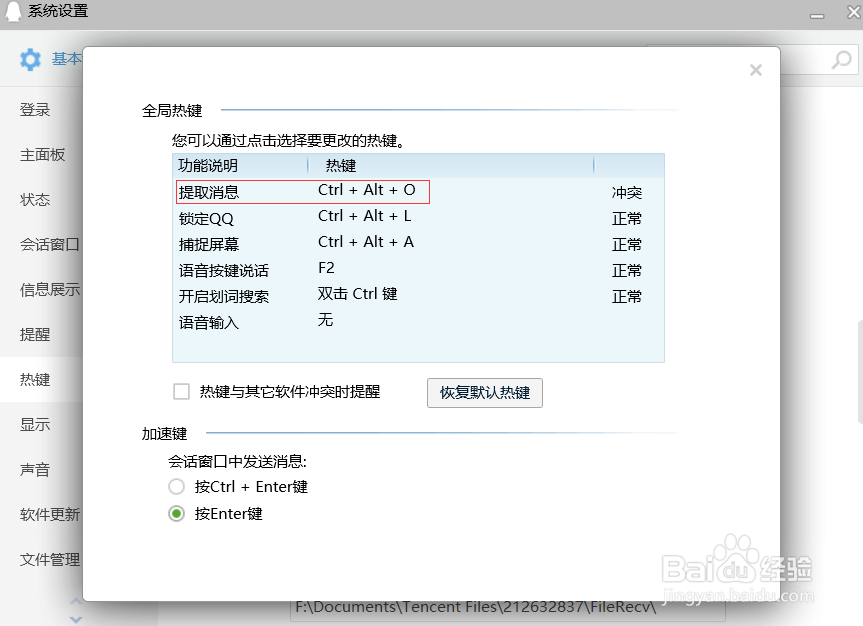Select the 语音输入 hotkey row
863x626 pixels.
(x=418, y=322)
